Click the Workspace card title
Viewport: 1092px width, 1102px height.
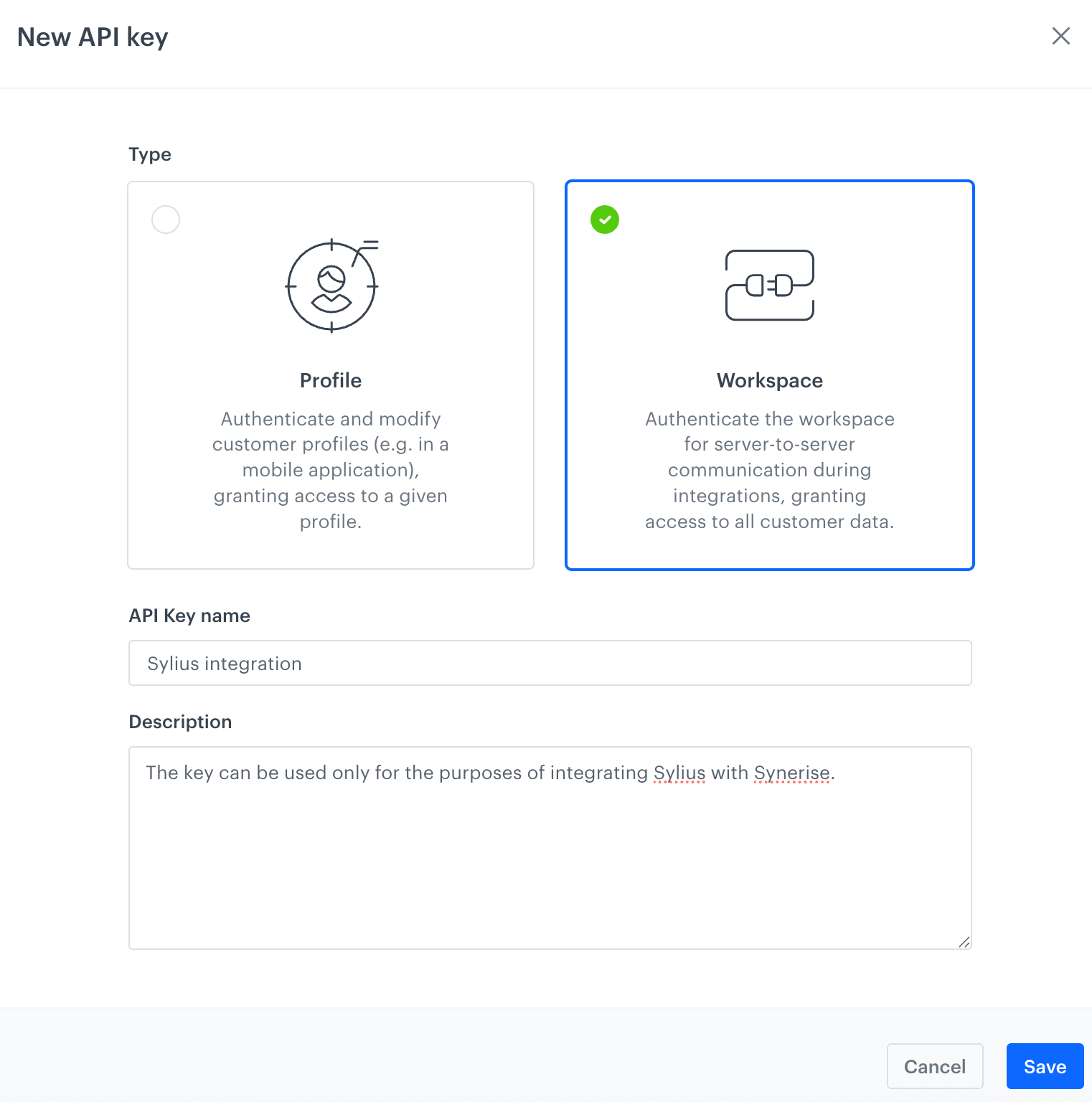(769, 380)
